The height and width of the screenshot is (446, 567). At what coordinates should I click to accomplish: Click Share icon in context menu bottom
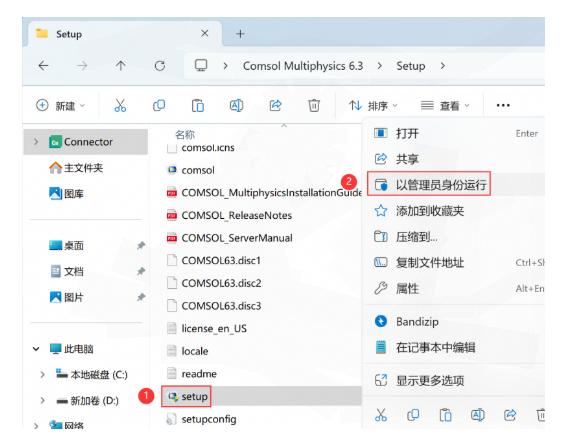510,415
